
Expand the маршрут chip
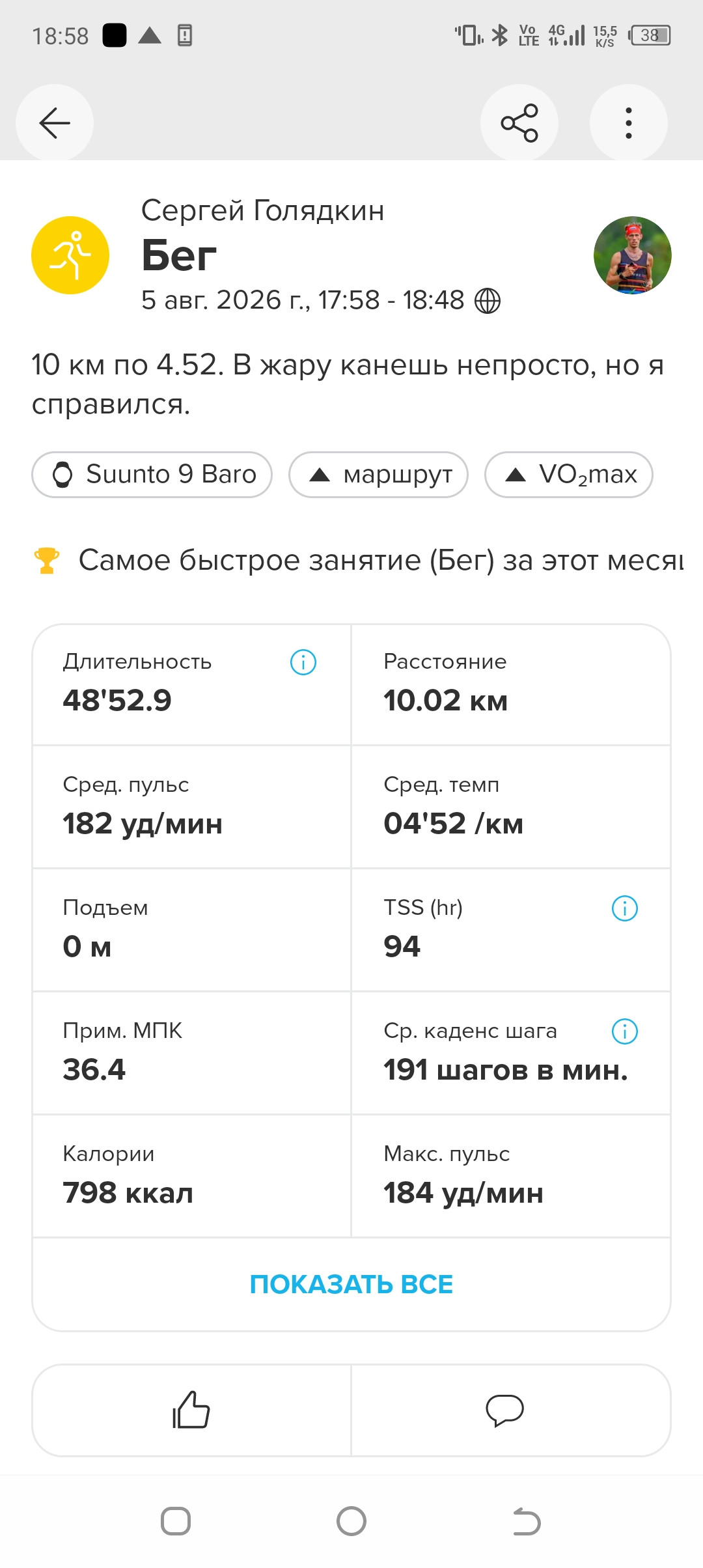[x=378, y=474]
